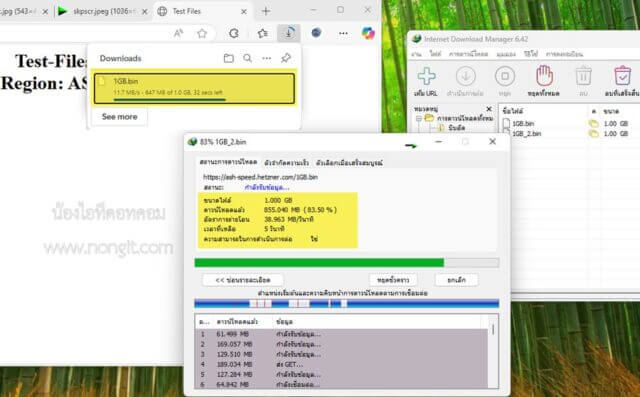
Task: Open the Tasks menu in IDM menu bar
Action: (x=416, y=54)
